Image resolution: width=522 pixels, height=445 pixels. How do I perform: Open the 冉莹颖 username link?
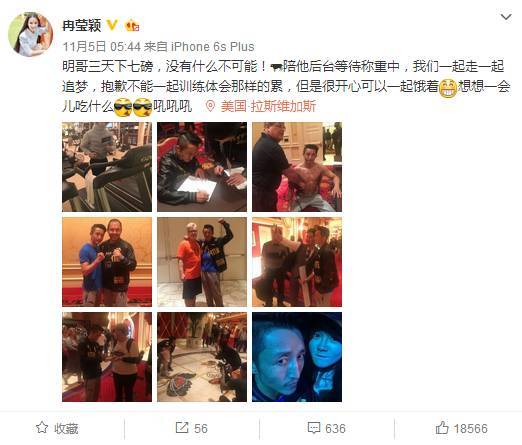pyautogui.click(x=82, y=25)
